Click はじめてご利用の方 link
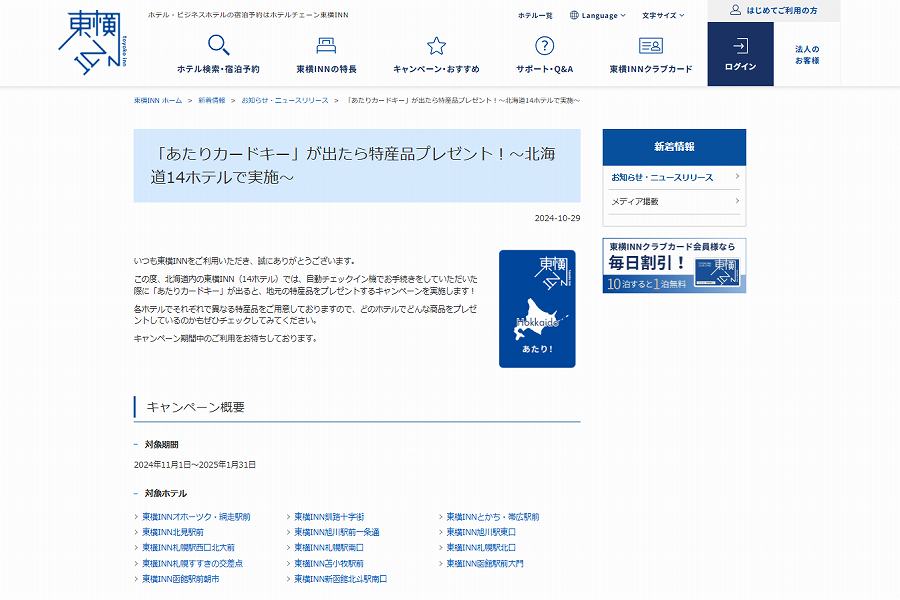This screenshot has height=600, width=900. pyautogui.click(x=782, y=10)
